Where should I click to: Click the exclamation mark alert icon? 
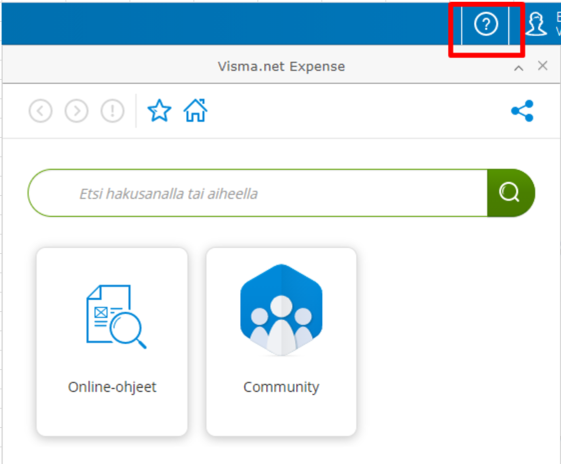[112, 111]
